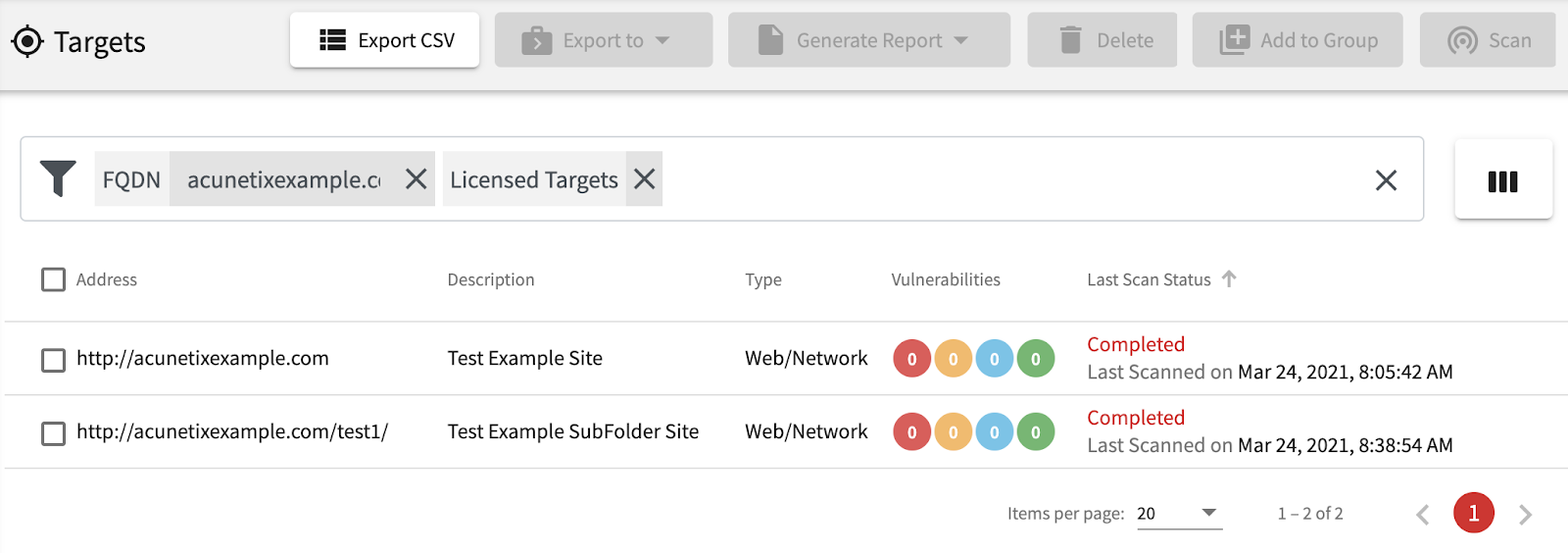Click the Last Scan Status sort arrow
The height and width of the screenshot is (553, 1568).
click(1229, 279)
